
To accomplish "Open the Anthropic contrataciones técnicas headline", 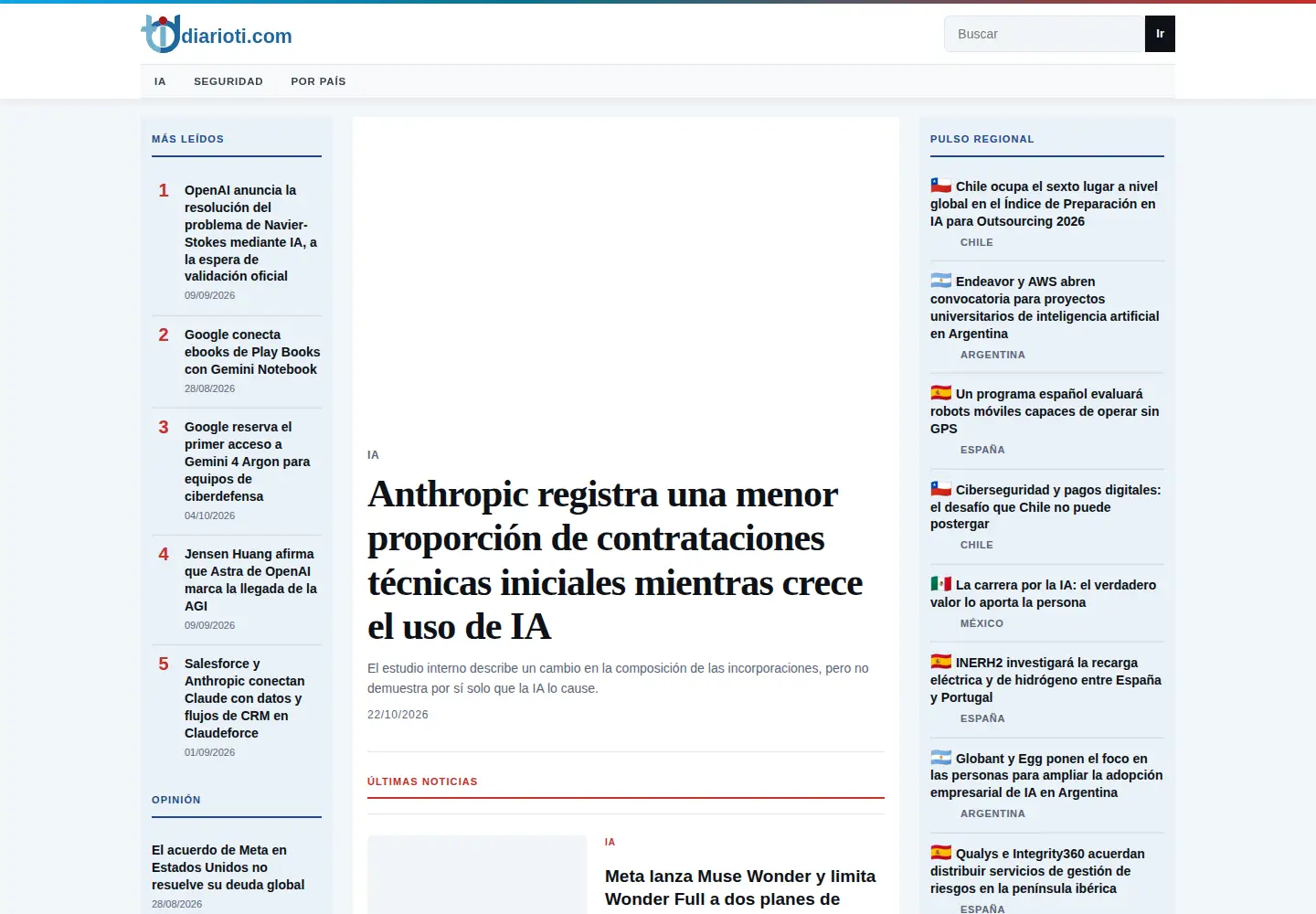I will (x=615, y=560).
